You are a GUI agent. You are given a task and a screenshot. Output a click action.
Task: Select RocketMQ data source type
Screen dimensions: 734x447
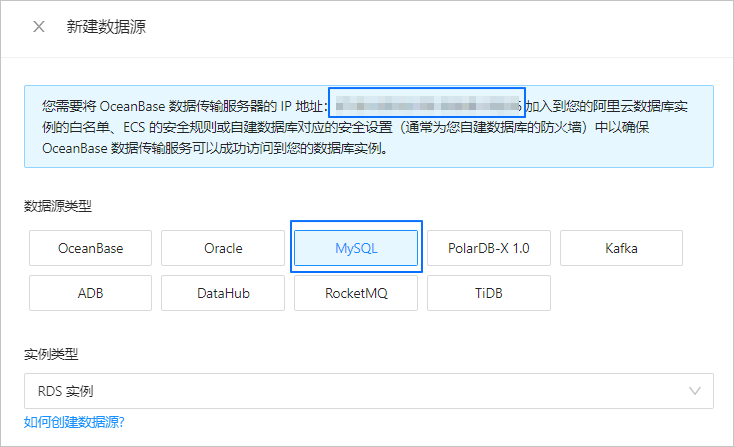point(356,293)
